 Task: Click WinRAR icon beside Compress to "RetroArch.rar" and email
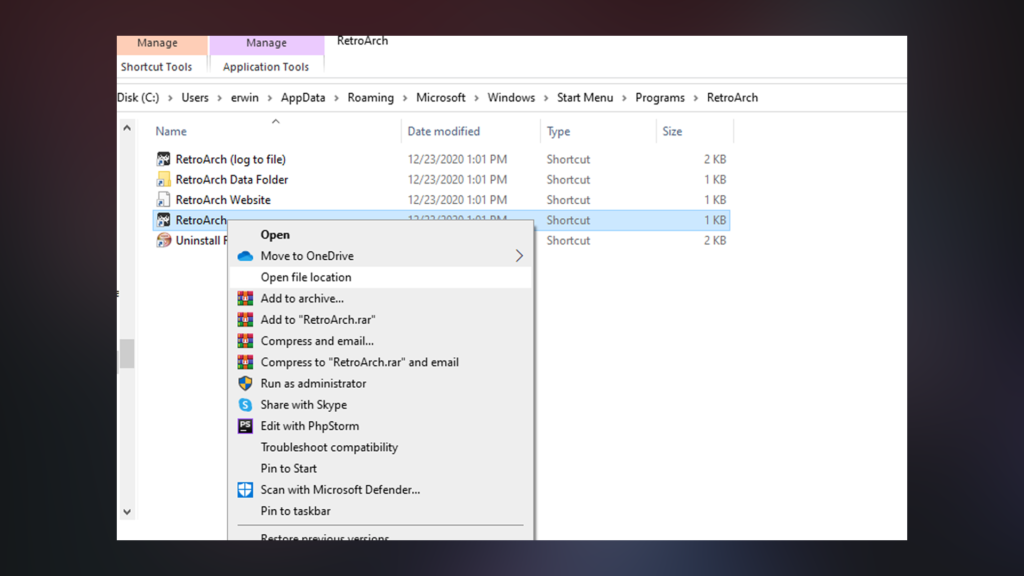(x=245, y=362)
